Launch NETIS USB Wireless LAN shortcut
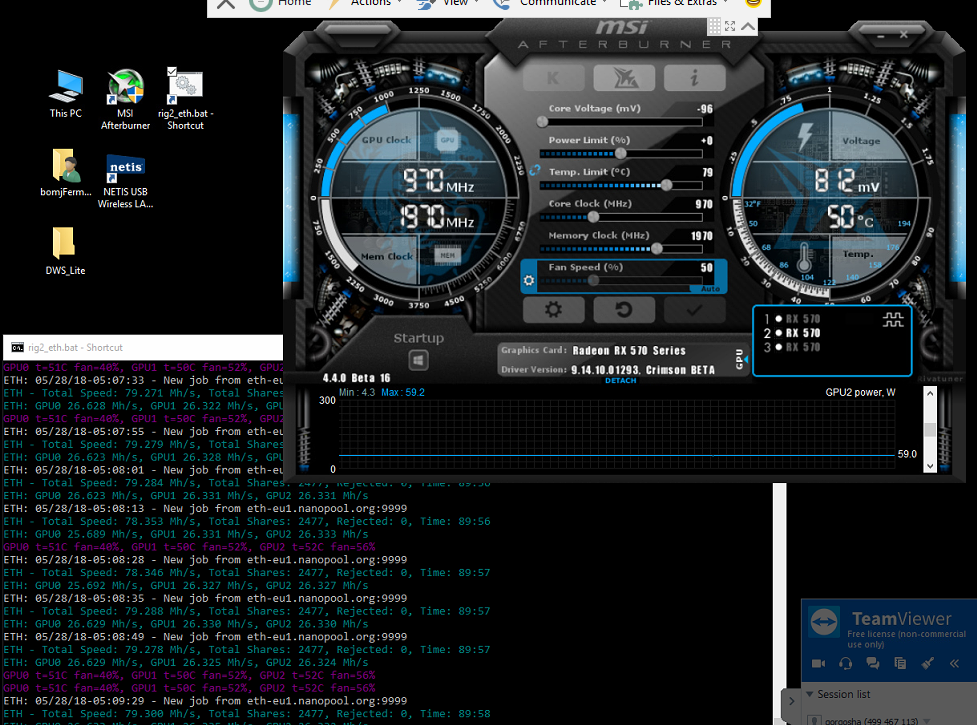Viewport: 977px width, 725px height. pos(125,181)
